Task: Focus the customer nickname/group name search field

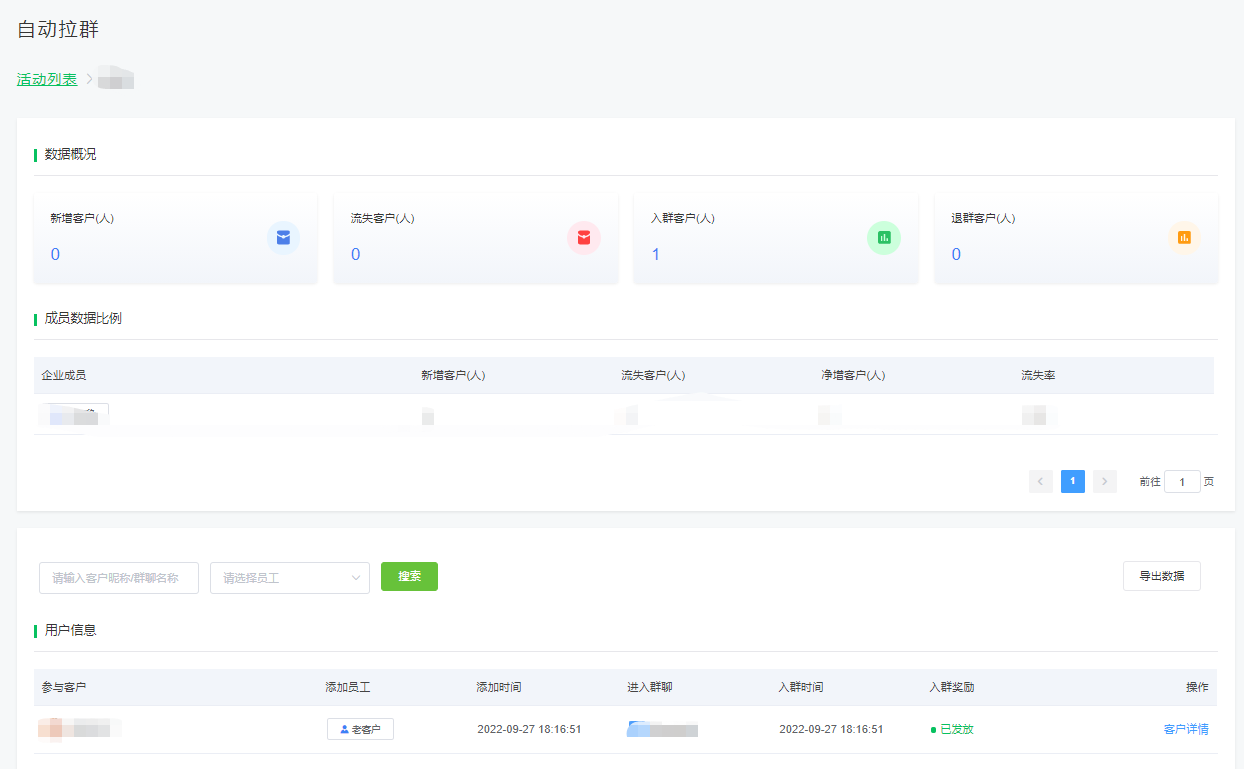Action: click(119, 577)
